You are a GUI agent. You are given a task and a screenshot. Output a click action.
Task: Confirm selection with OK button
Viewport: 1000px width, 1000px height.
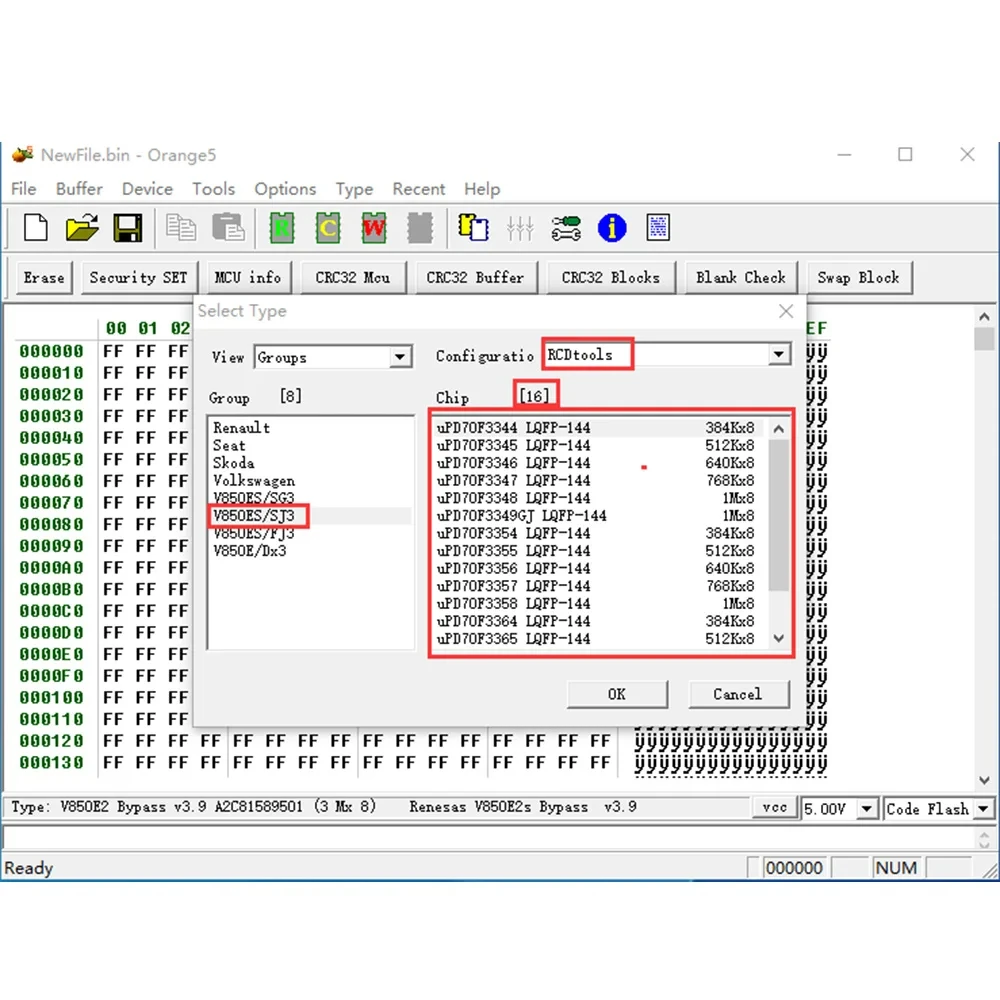coord(617,694)
